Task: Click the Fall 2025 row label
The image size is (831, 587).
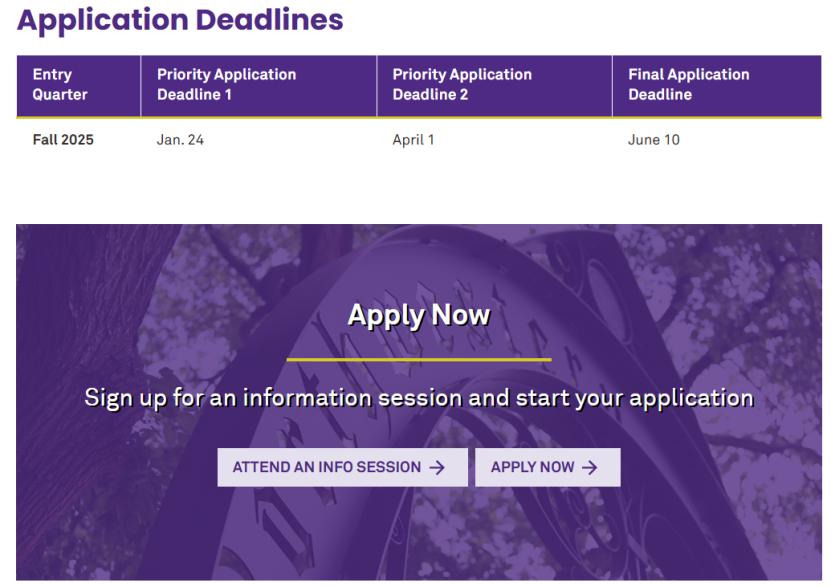Action: (x=63, y=140)
